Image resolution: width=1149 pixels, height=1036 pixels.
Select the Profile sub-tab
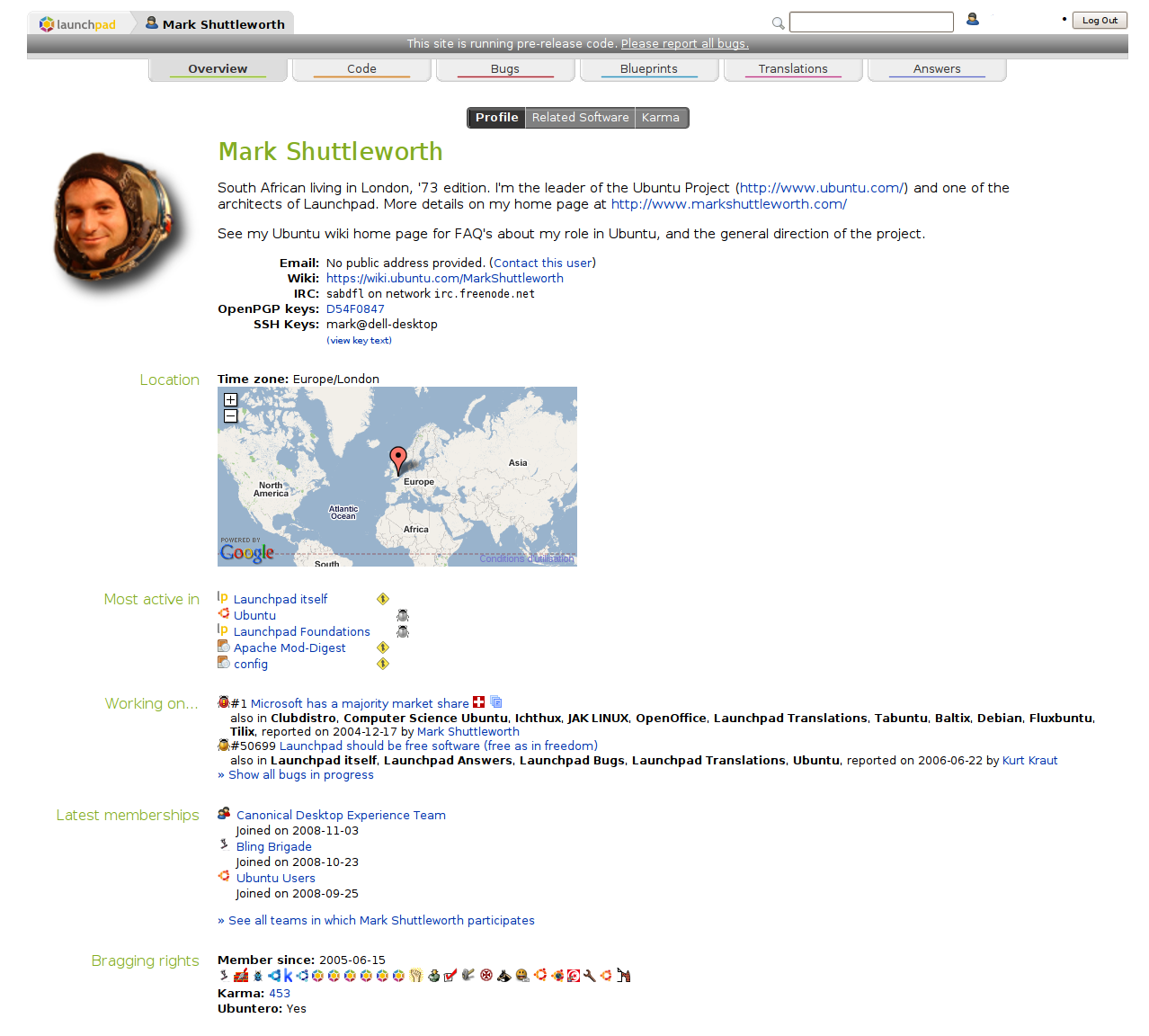[x=496, y=118]
